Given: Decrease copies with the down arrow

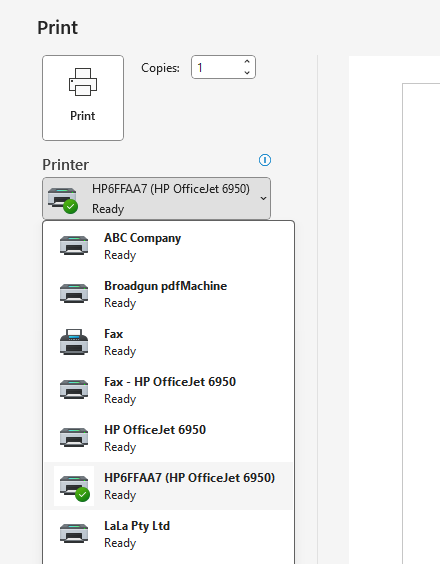Looking at the screenshot, I should click(247, 72).
